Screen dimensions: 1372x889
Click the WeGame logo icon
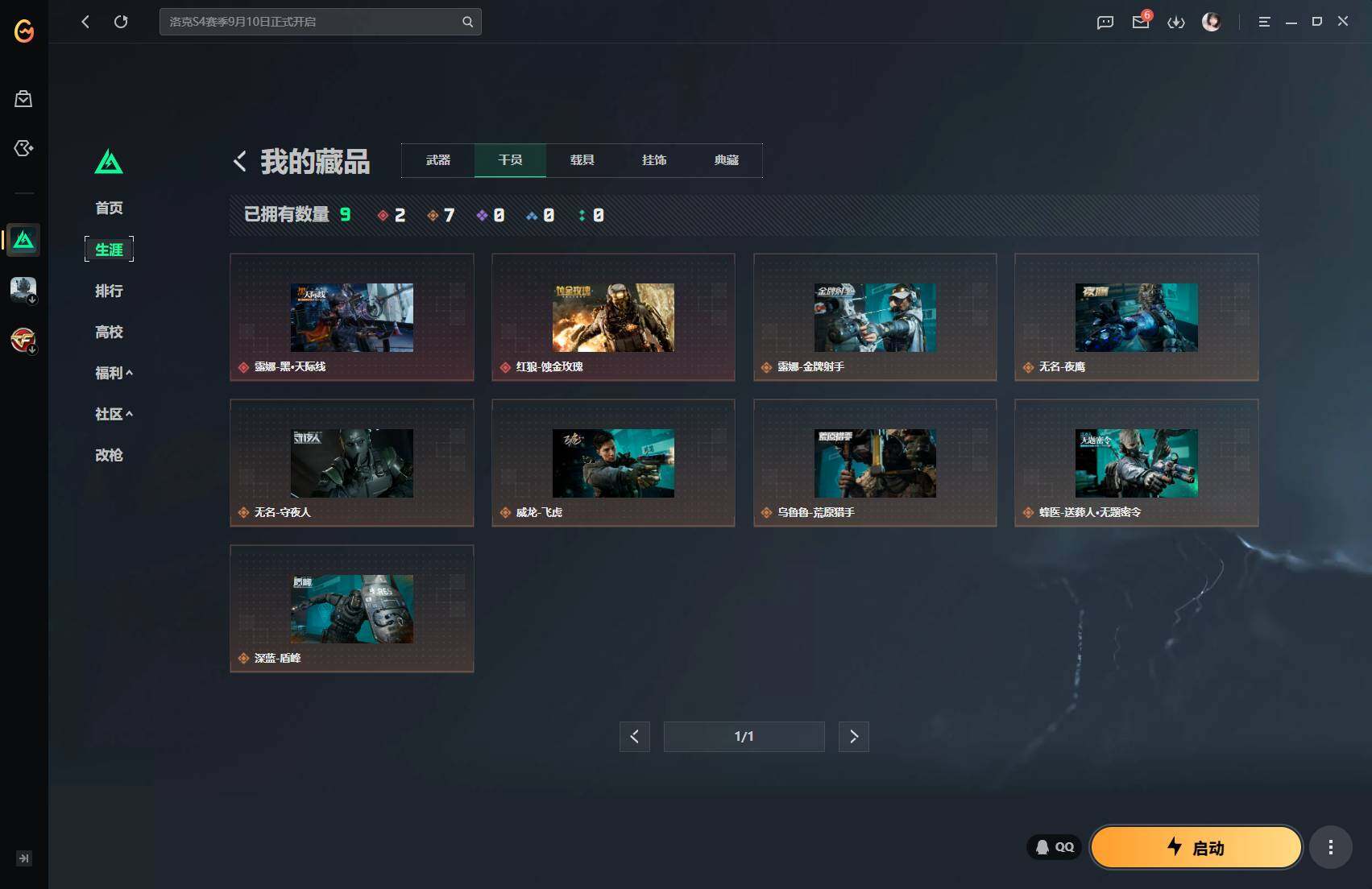tap(24, 31)
